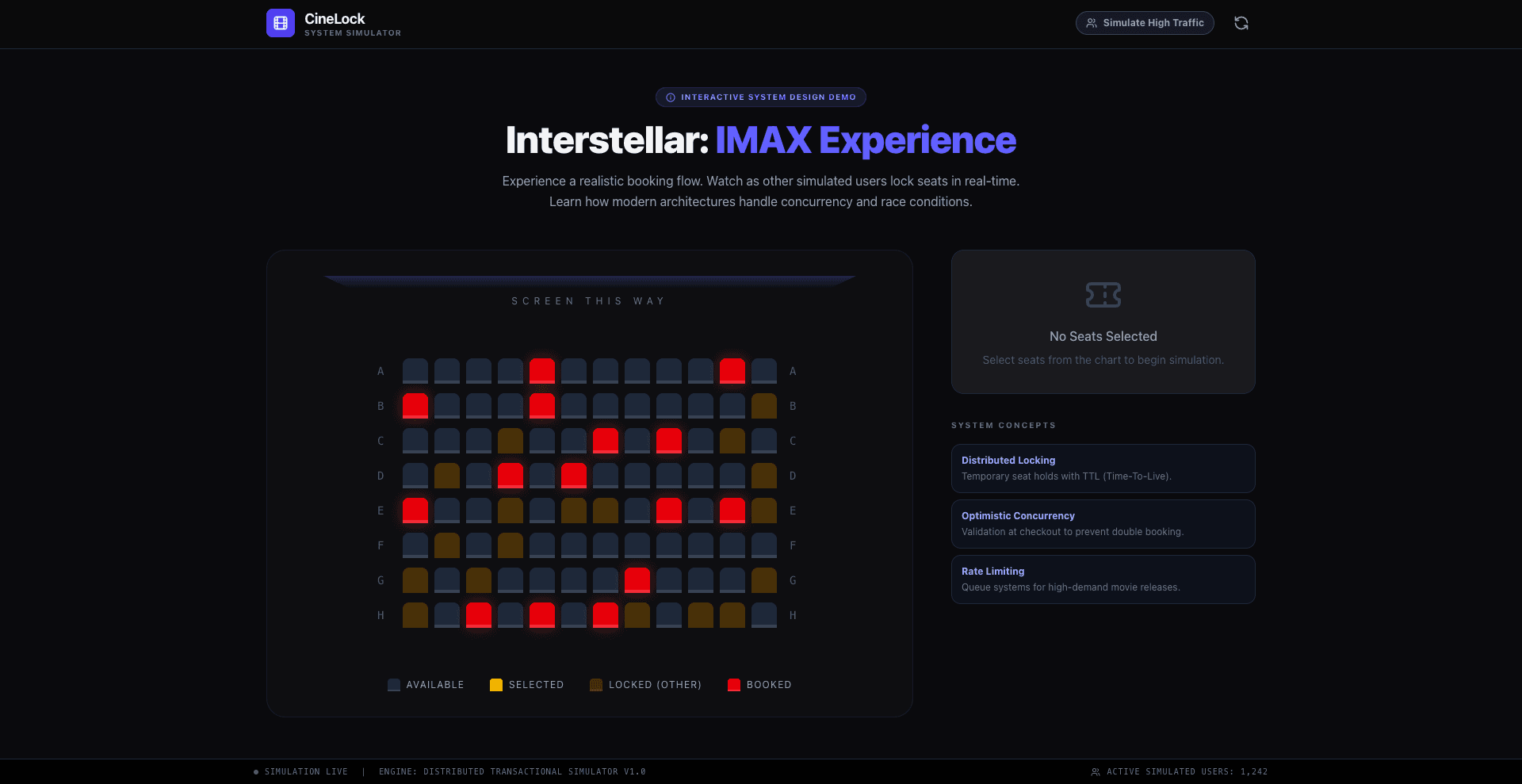This screenshot has width=1522, height=784.
Task: Click the CineLock film logo icon
Action: [x=281, y=23]
